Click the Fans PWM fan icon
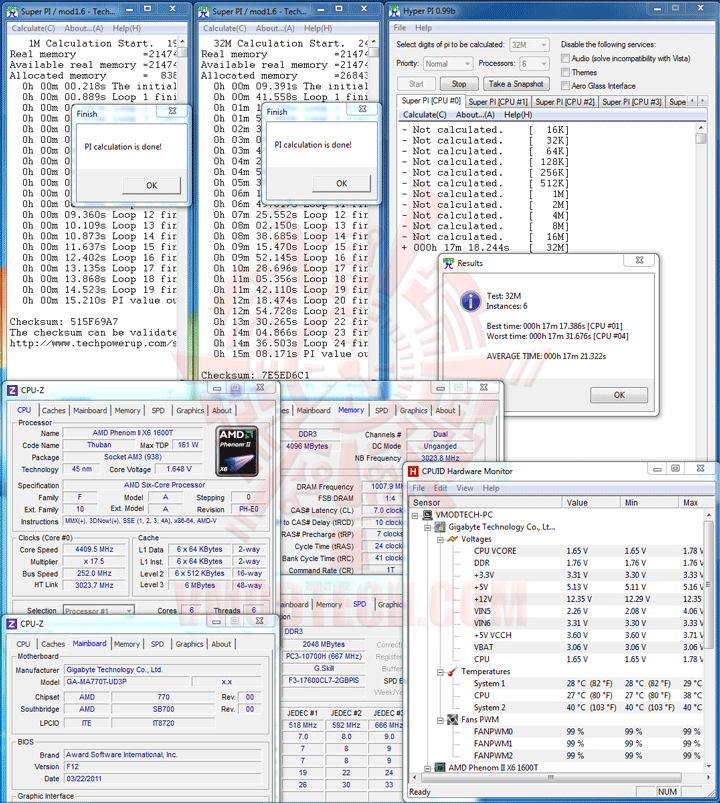This screenshot has width=720, height=803. (x=452, y=720)
